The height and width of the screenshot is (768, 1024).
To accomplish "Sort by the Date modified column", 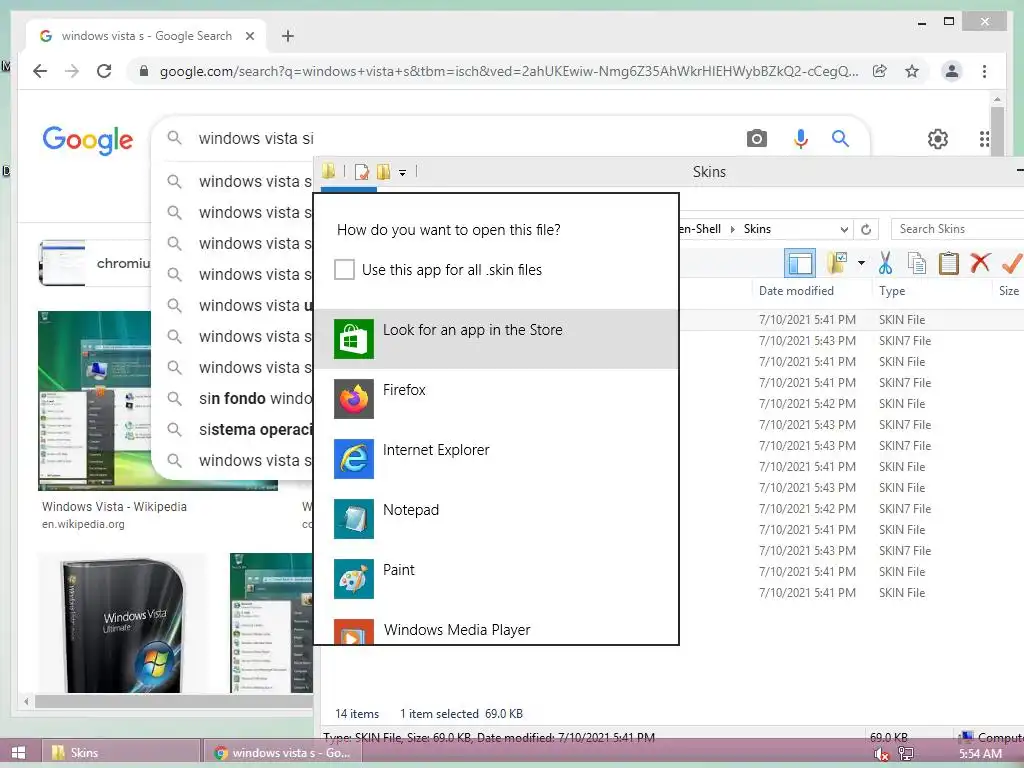I will (812, 291).
